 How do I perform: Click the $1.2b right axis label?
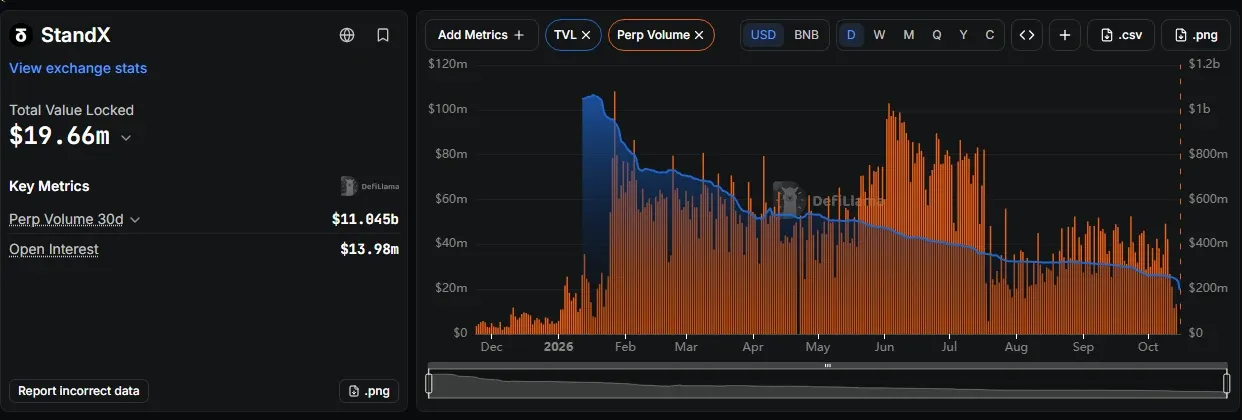tap(1205, 63)
